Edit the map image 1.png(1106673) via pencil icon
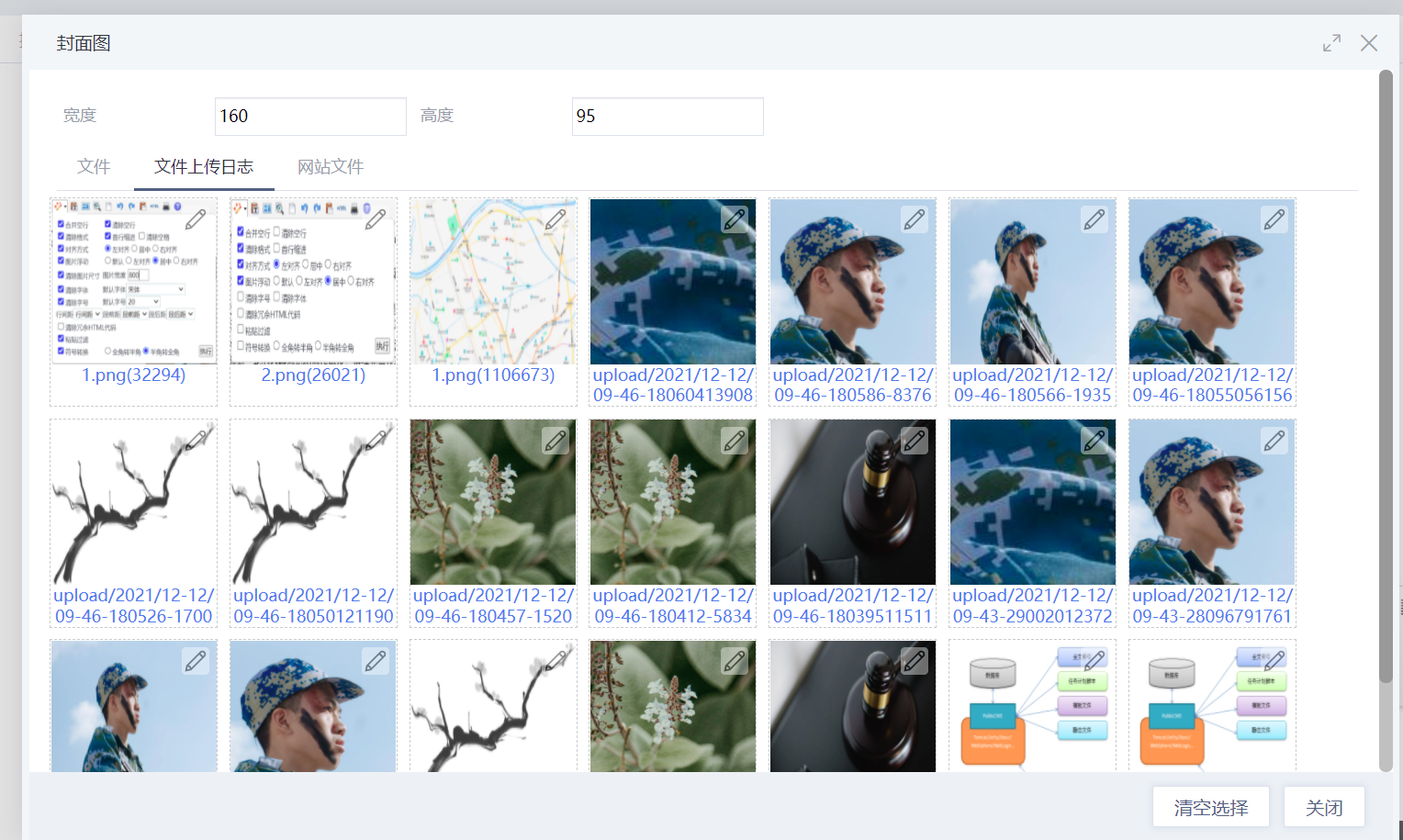 click(x=556, y=220)
